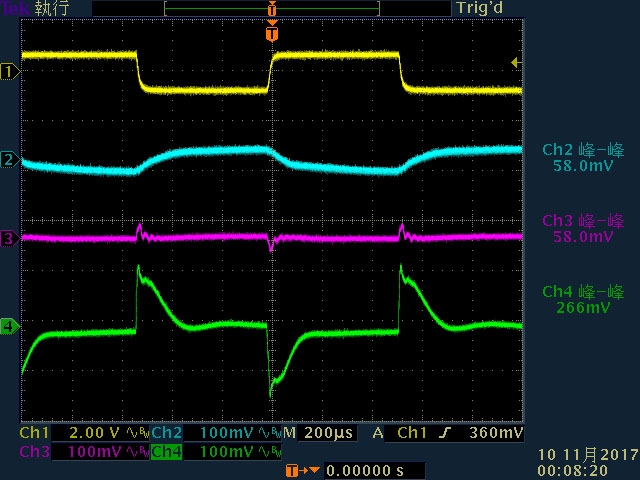Click the Tek logo
The height and width of the screenshot is (480, 640).
coord(15,9)
